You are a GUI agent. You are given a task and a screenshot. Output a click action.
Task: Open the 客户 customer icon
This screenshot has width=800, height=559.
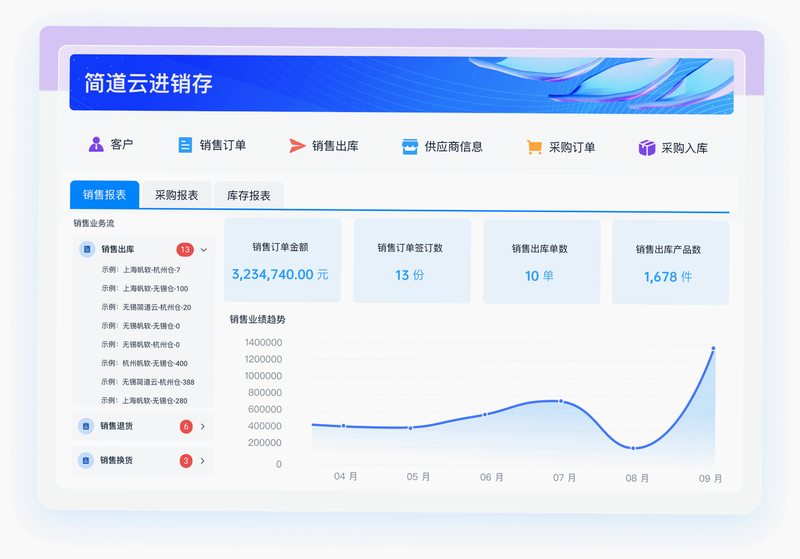(x=96, y=144)
